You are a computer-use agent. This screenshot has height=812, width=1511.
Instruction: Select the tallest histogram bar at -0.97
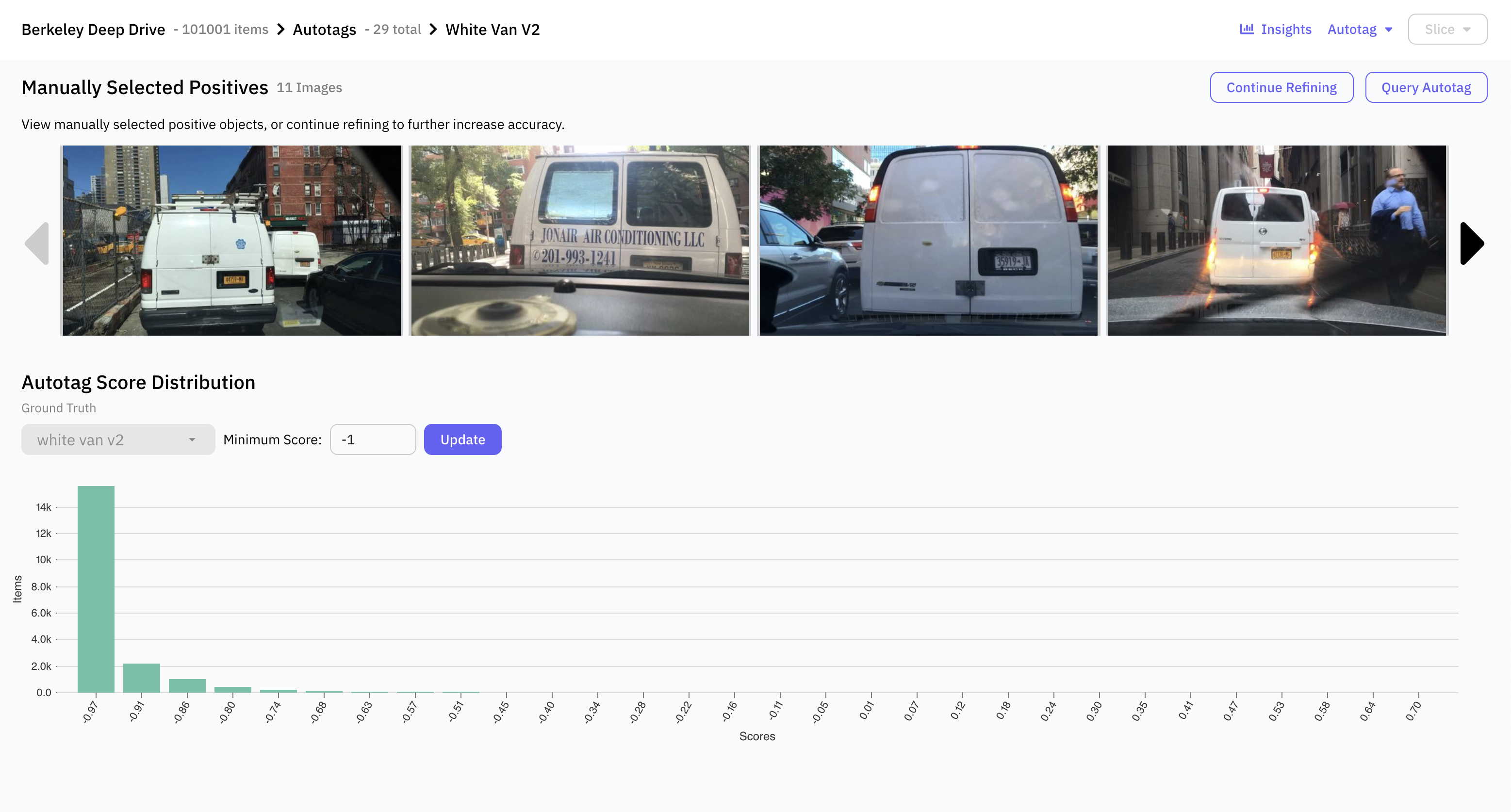pos(96,588)
